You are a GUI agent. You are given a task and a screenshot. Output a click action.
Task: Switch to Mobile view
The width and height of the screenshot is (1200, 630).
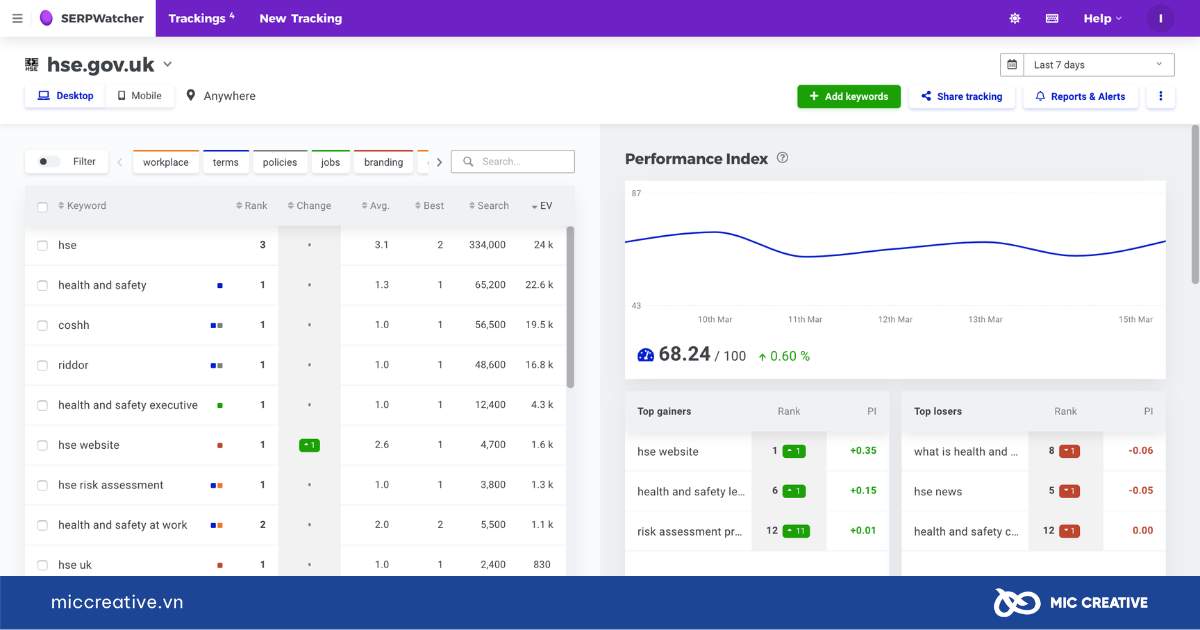point(139,96)
